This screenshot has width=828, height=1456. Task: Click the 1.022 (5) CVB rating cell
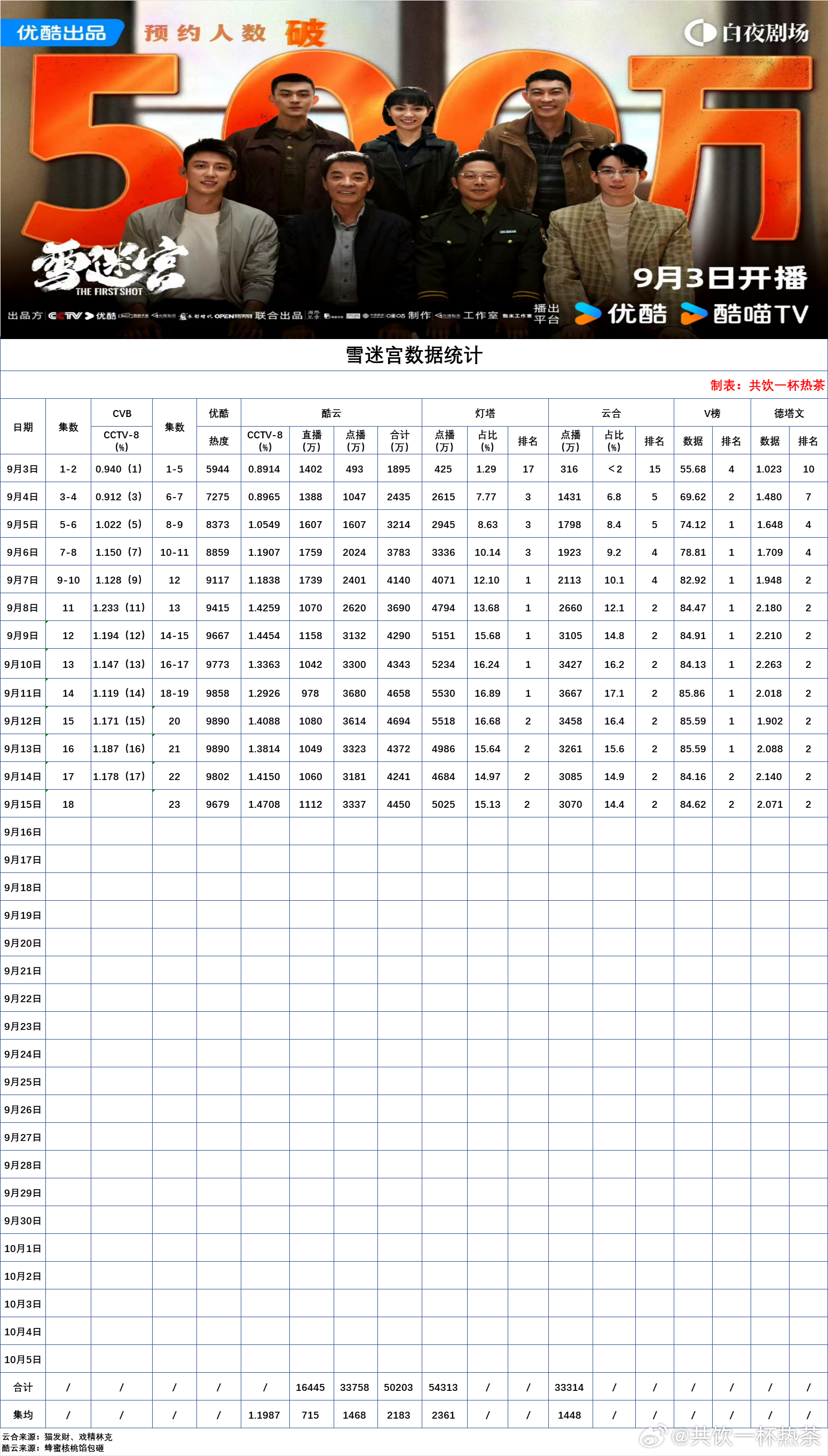122,524
